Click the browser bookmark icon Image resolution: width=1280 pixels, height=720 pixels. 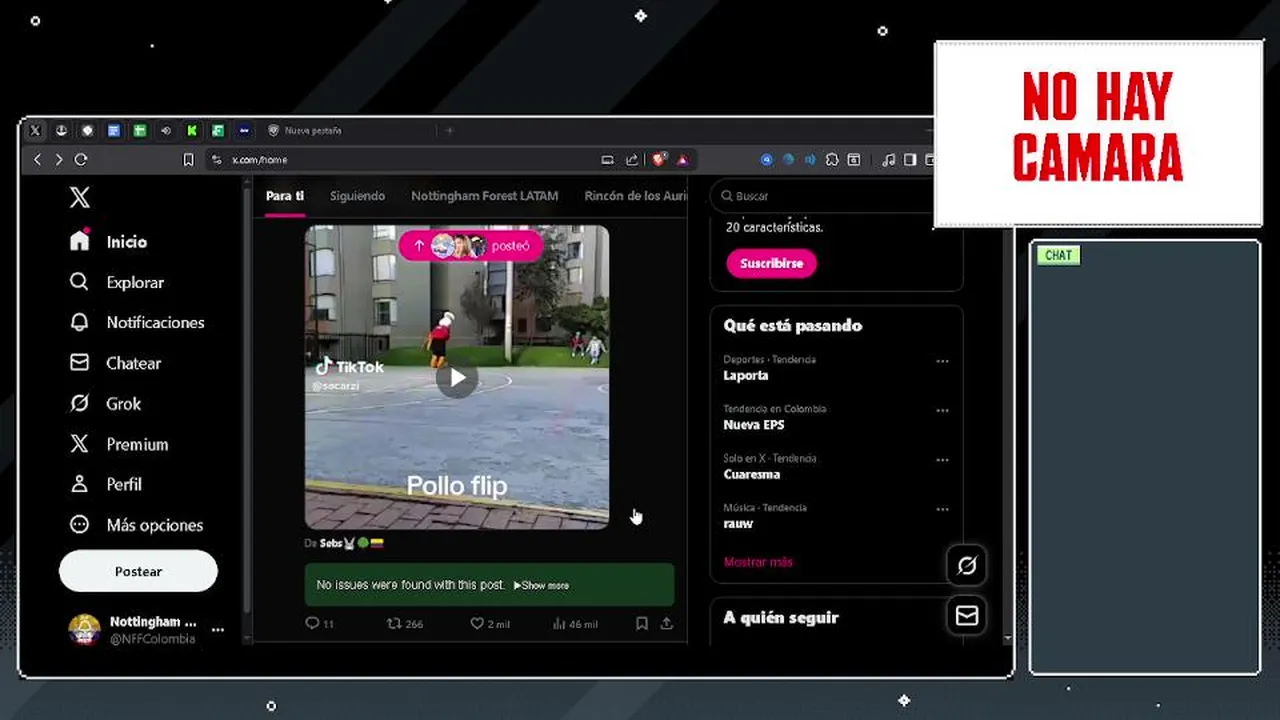[188, 160]
